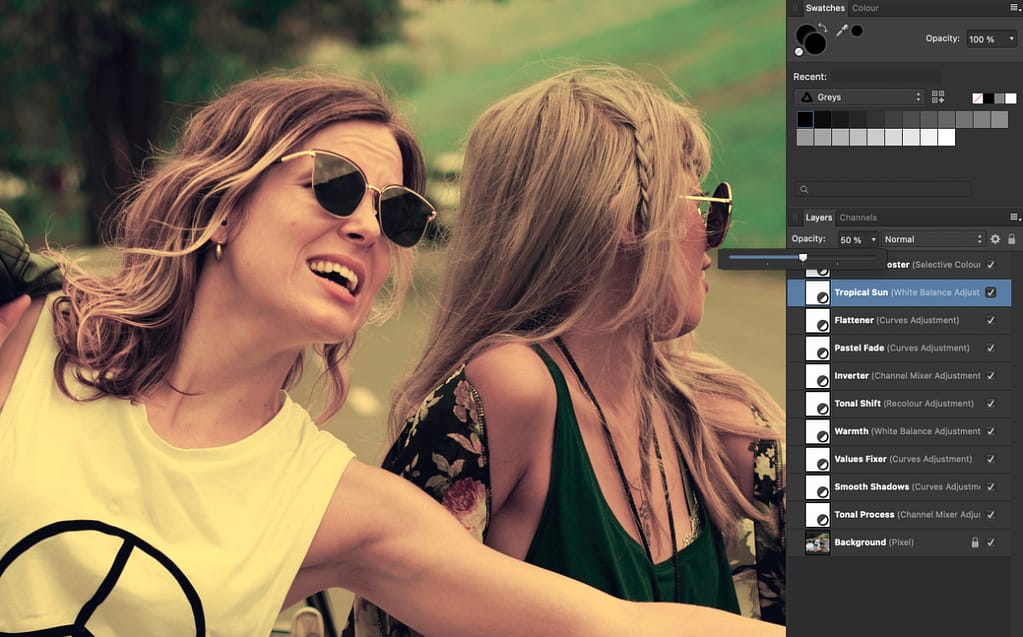Select the Tonal Process layer name
The height and width of the screenshot is (637, 1023).
pyautogui.click(x=864, y=514)
